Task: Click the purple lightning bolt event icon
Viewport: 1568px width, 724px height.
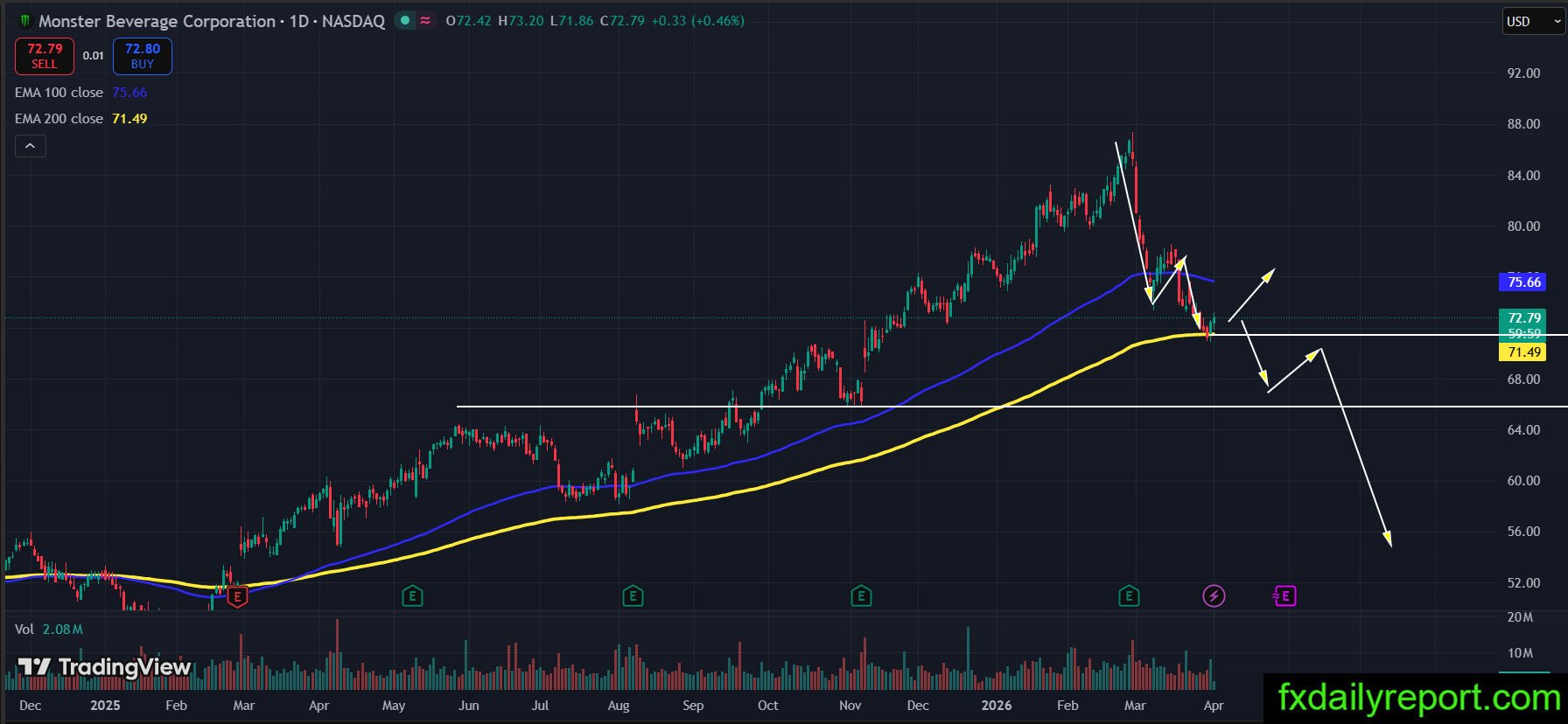Action: coord(1214,596)
